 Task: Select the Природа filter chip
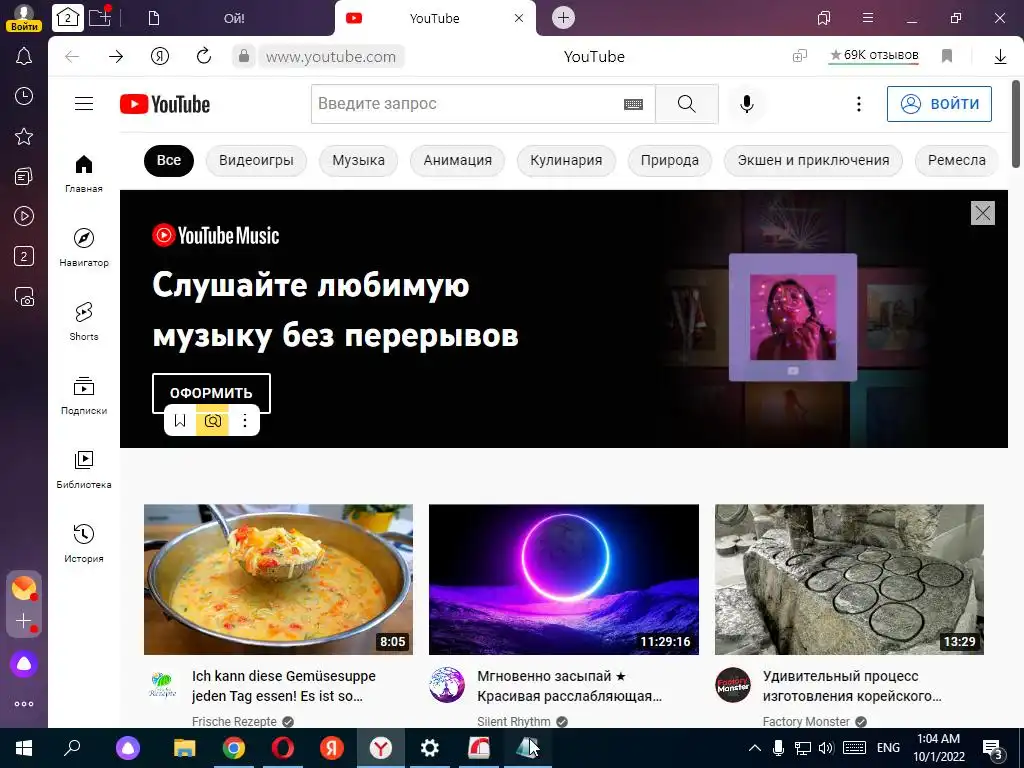click(669, 161)
